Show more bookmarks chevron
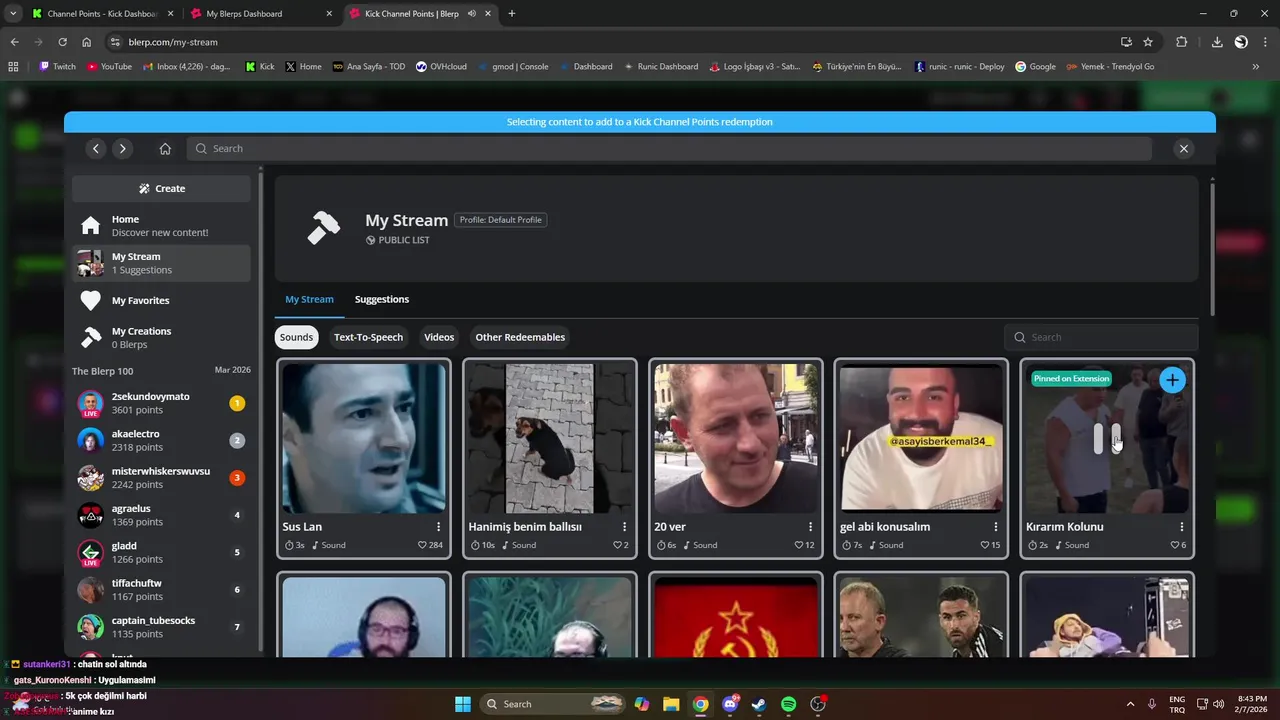 pyautogui.click(x=1256, y=67)
